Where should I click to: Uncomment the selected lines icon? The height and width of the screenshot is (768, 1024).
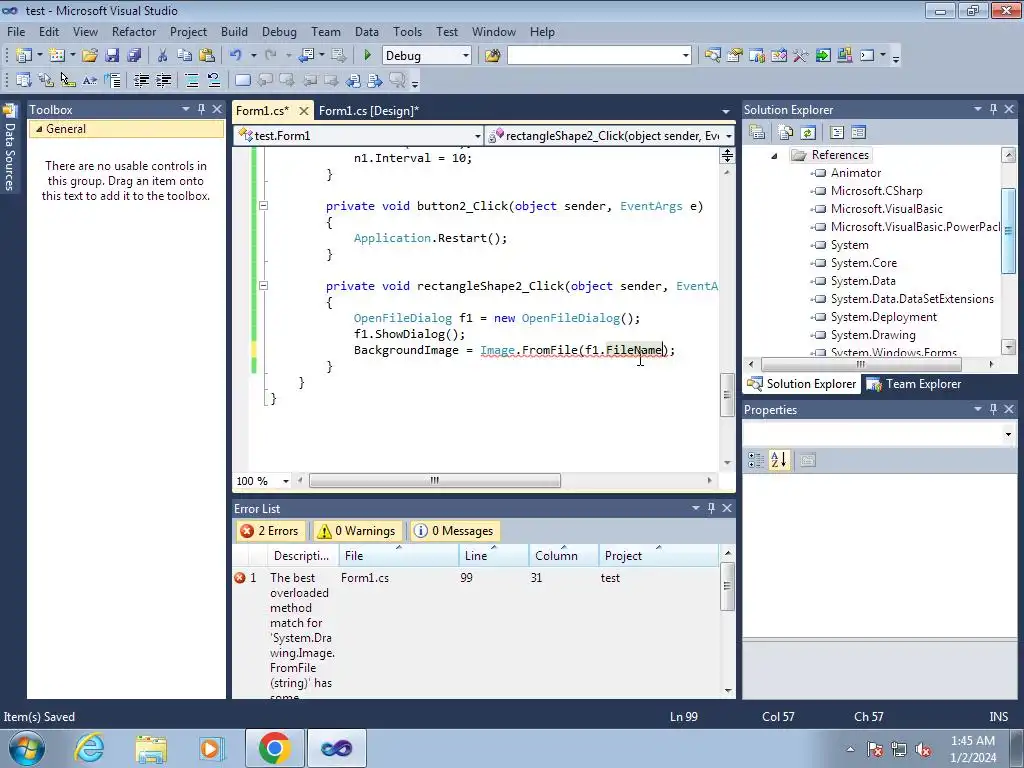[x=214, y=80]
